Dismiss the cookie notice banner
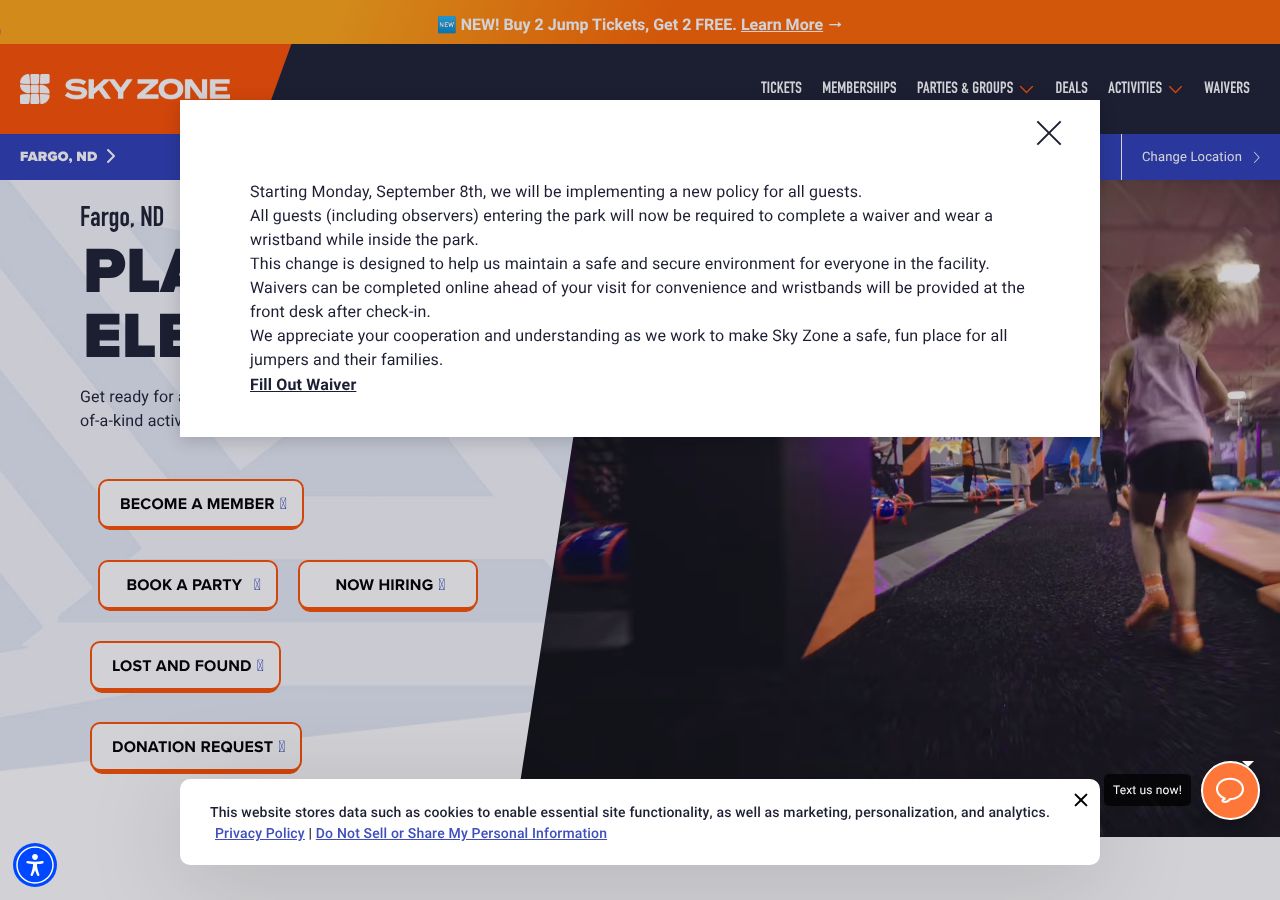Viewport: 1280px width, 900px height. coord(1080,800)
